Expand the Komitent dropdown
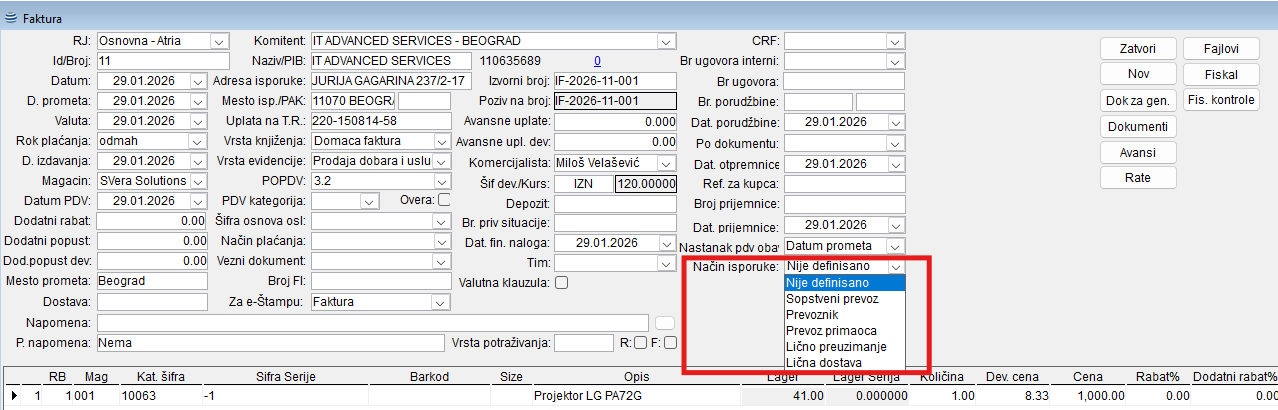The image size is (1278, 410). point(666,41)
